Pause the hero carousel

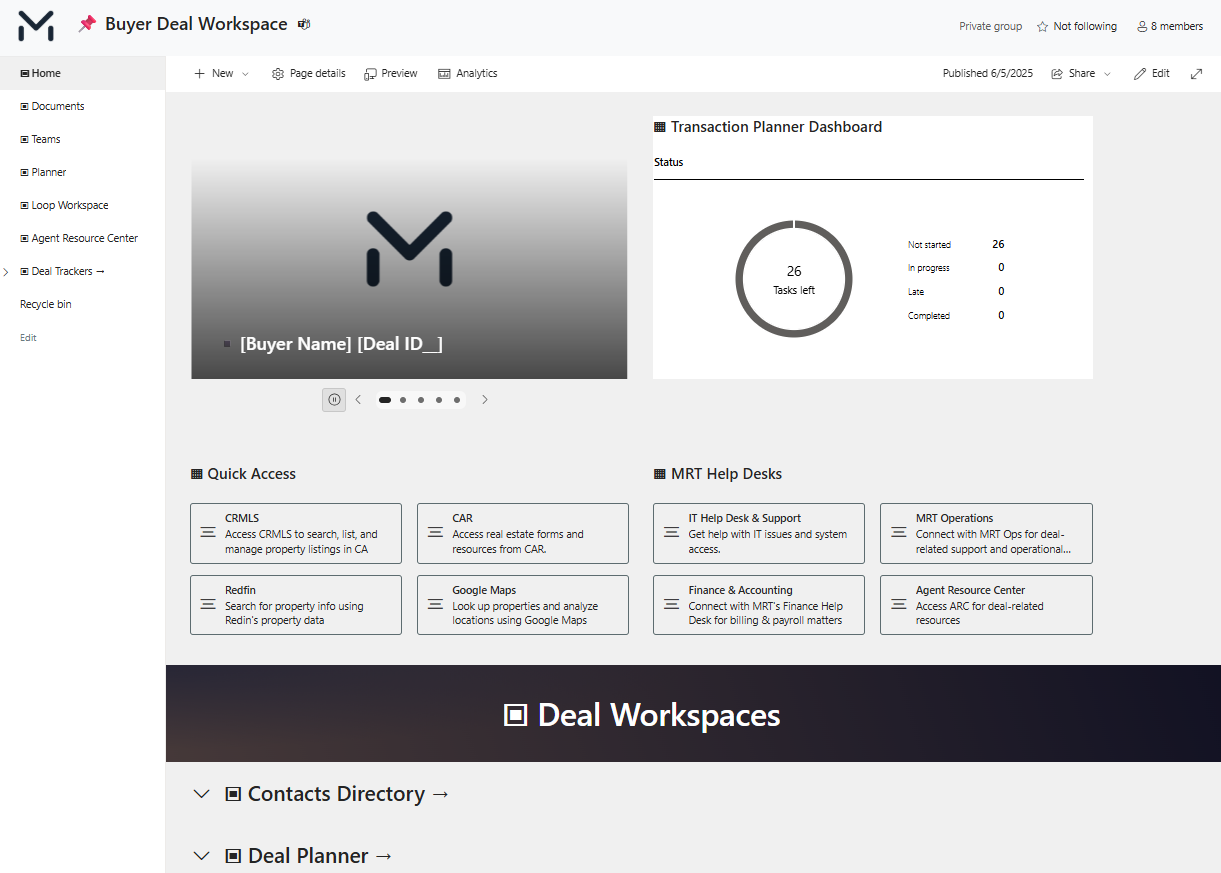click(334, 400)
